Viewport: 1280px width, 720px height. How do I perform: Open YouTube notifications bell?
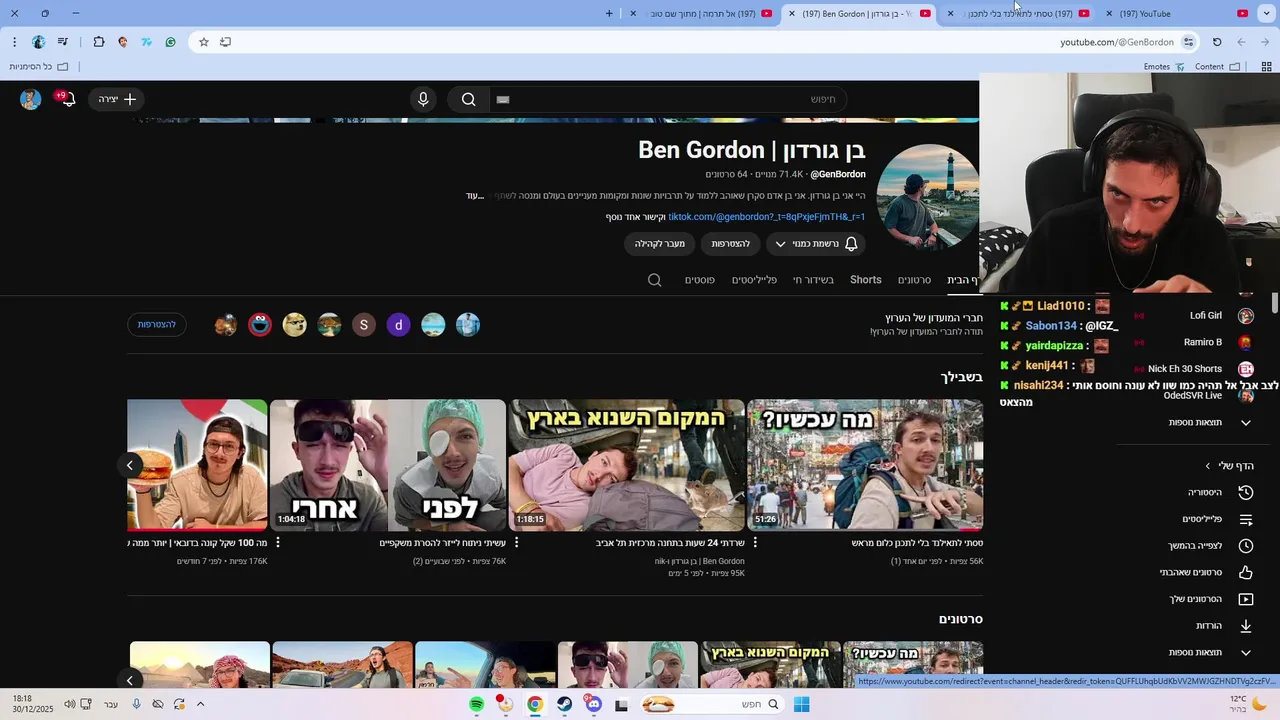pyautogui.click(x=67, y=99)
